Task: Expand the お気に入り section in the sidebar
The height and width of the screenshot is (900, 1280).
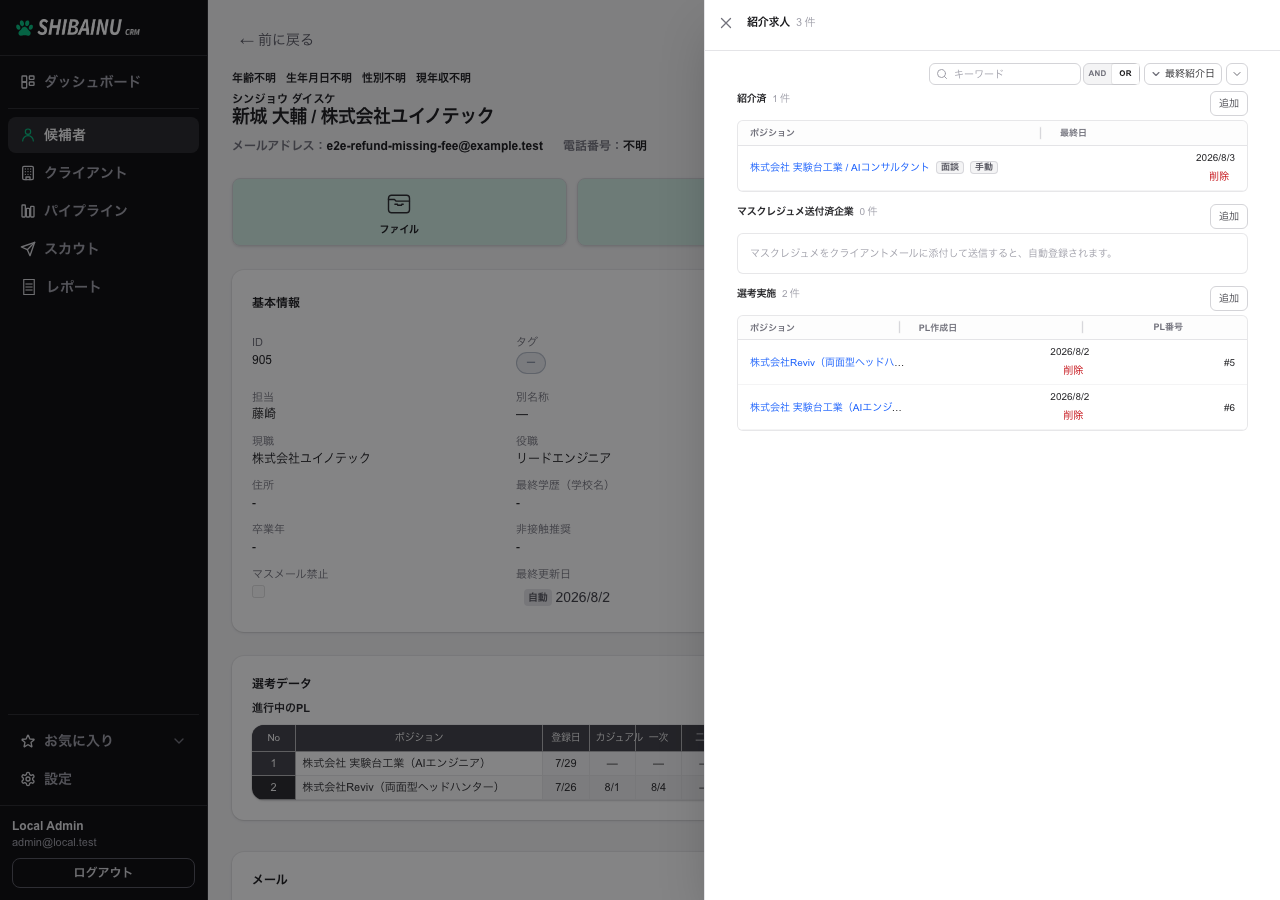Action: coord(104,741)
